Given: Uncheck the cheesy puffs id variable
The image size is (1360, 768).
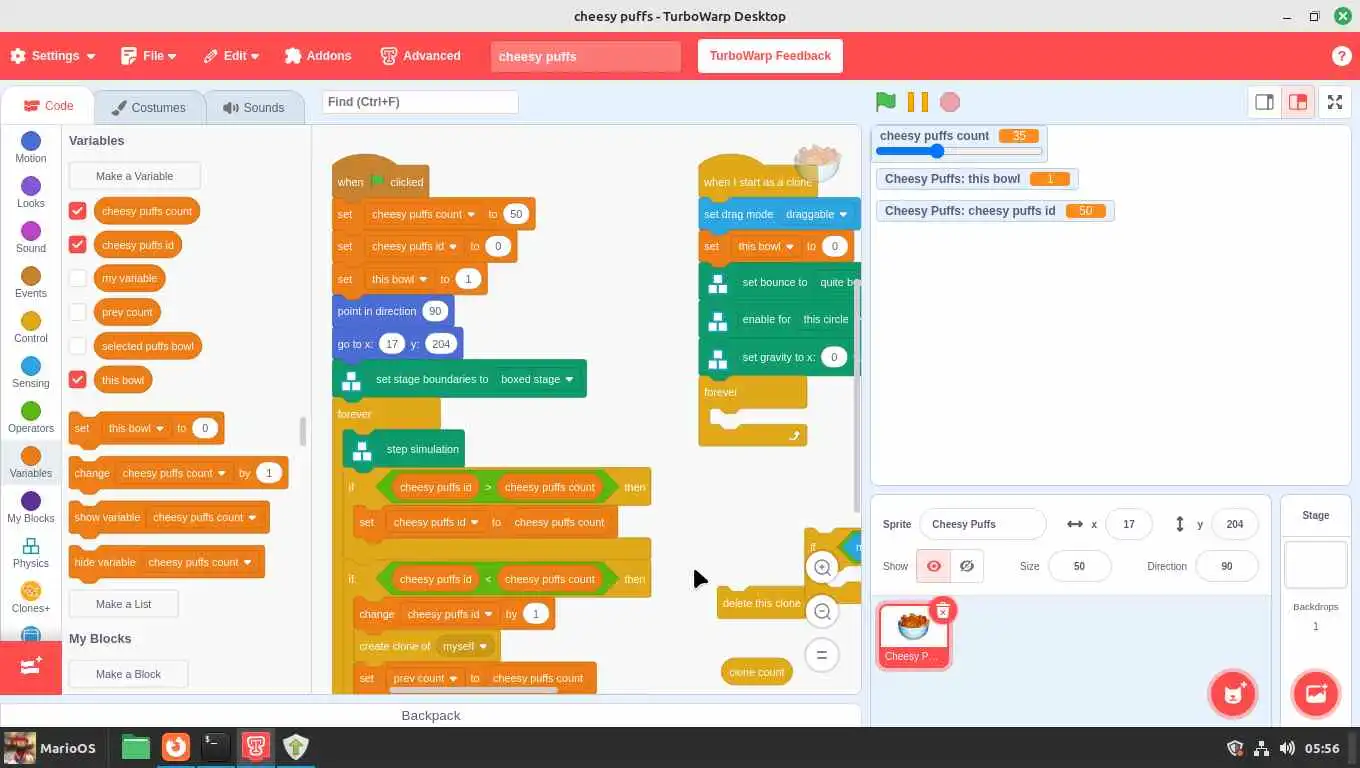Looking at the screenshot, I should [x=77, y=245].
